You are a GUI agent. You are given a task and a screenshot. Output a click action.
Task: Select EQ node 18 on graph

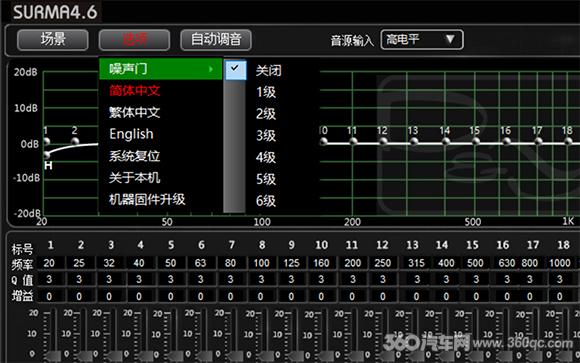click(x=568, y=141)
